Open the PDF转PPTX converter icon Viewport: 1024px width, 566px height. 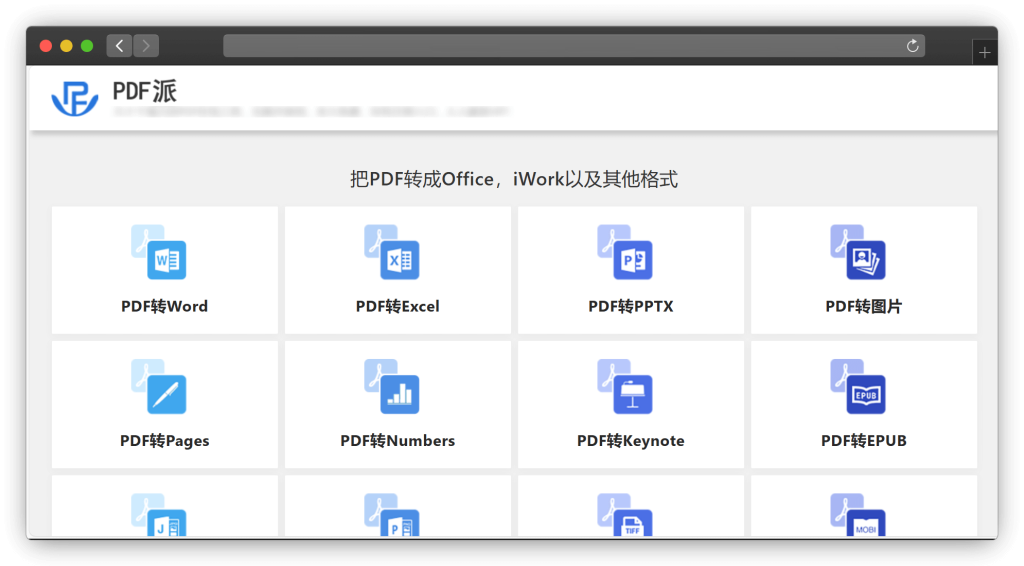(625, 252)
